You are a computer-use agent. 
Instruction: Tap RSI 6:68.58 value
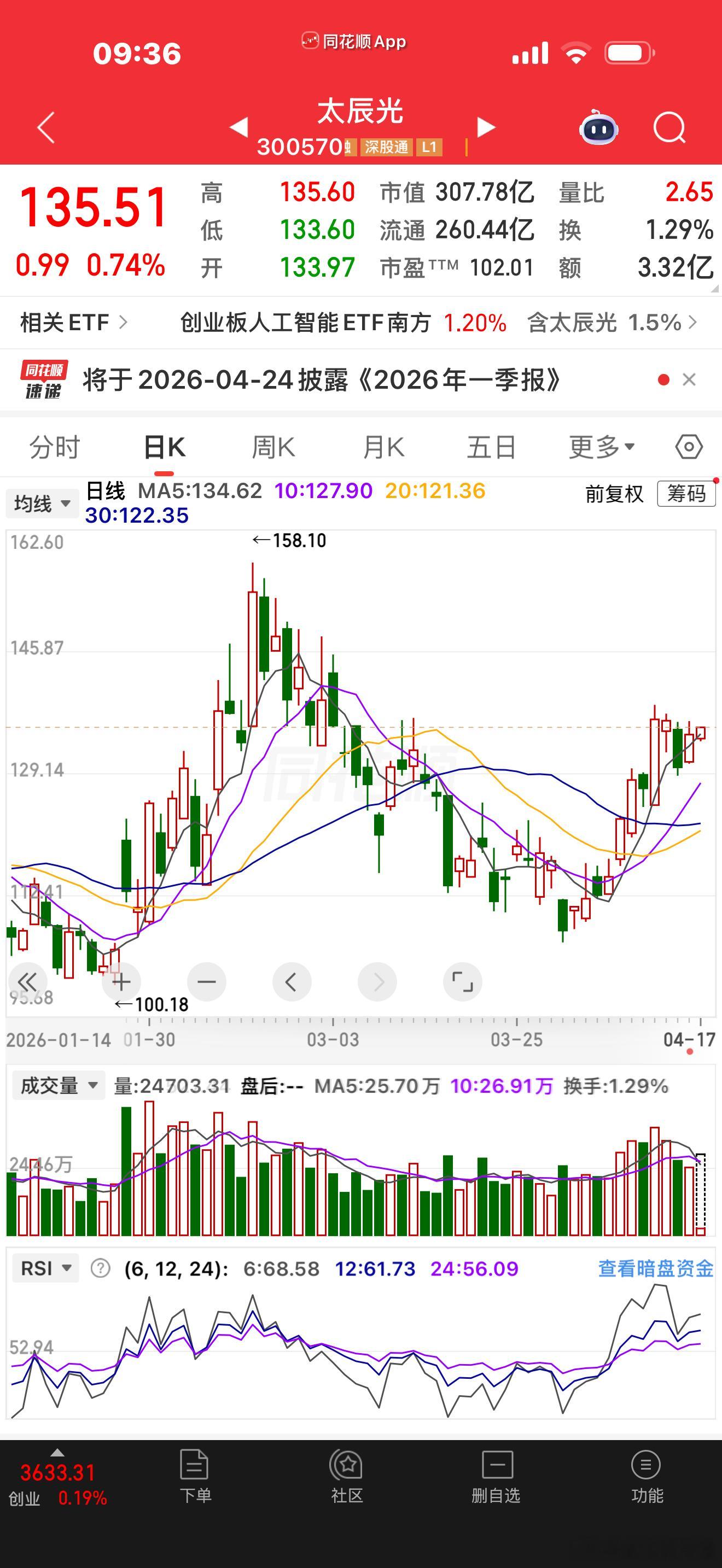[281, 1268]
